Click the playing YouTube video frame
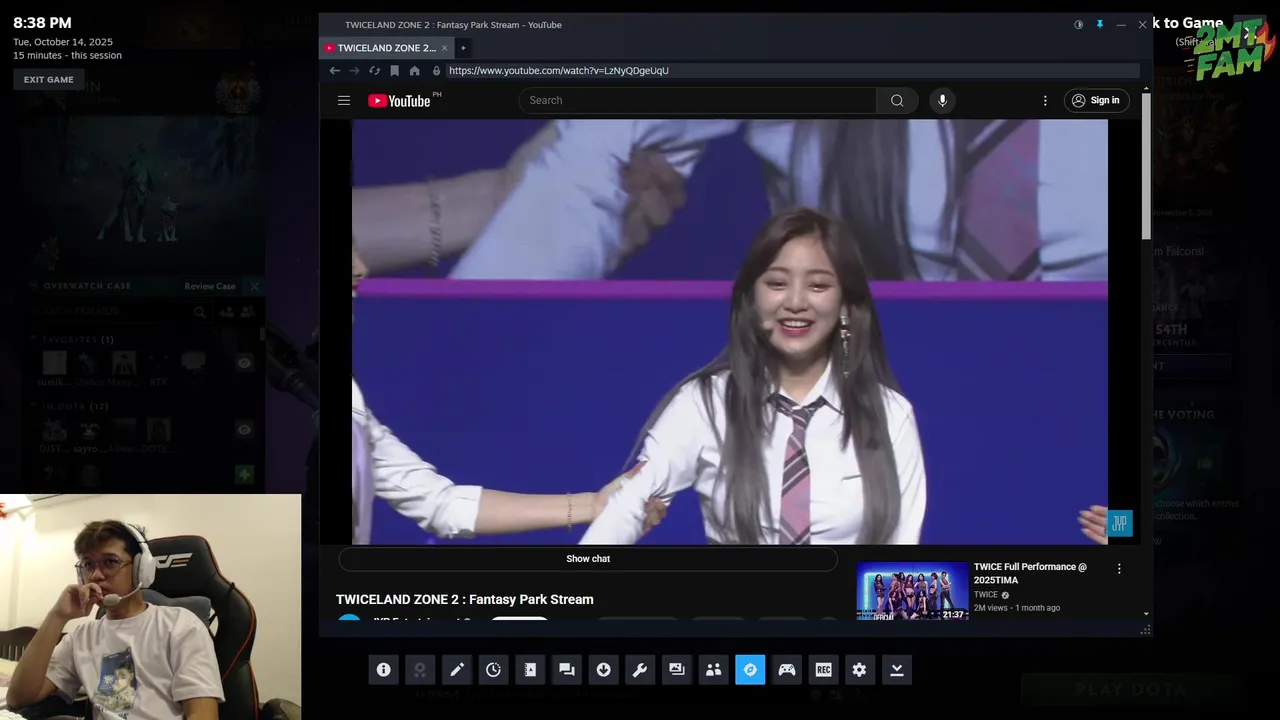The width and height of the screenshot is (1280, 720). click(x=730, y=332)
